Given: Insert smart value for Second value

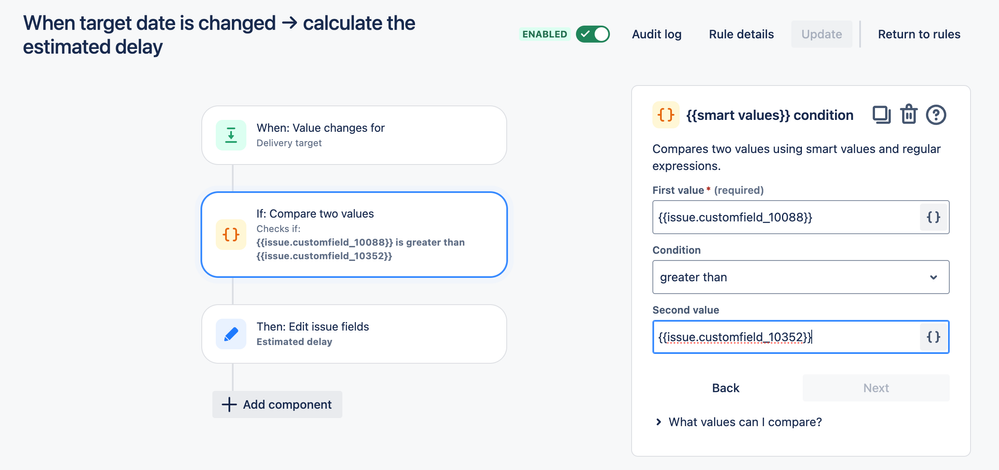Looking at the screenshot, I should [x=933, y=337].
